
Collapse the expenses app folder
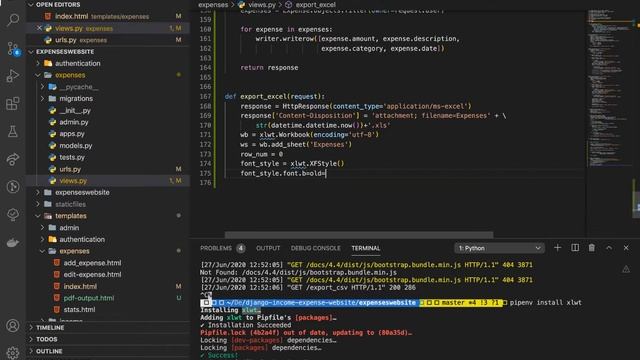coord(38,75)
